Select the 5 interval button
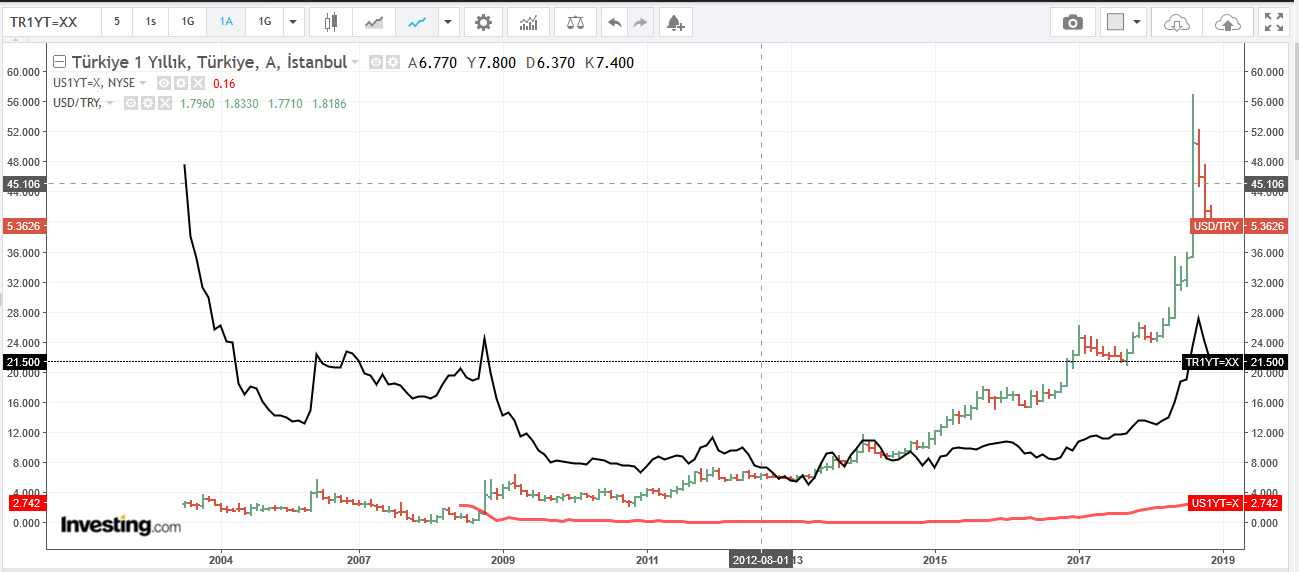This screenshot has width=1299, height=572. 117,22
